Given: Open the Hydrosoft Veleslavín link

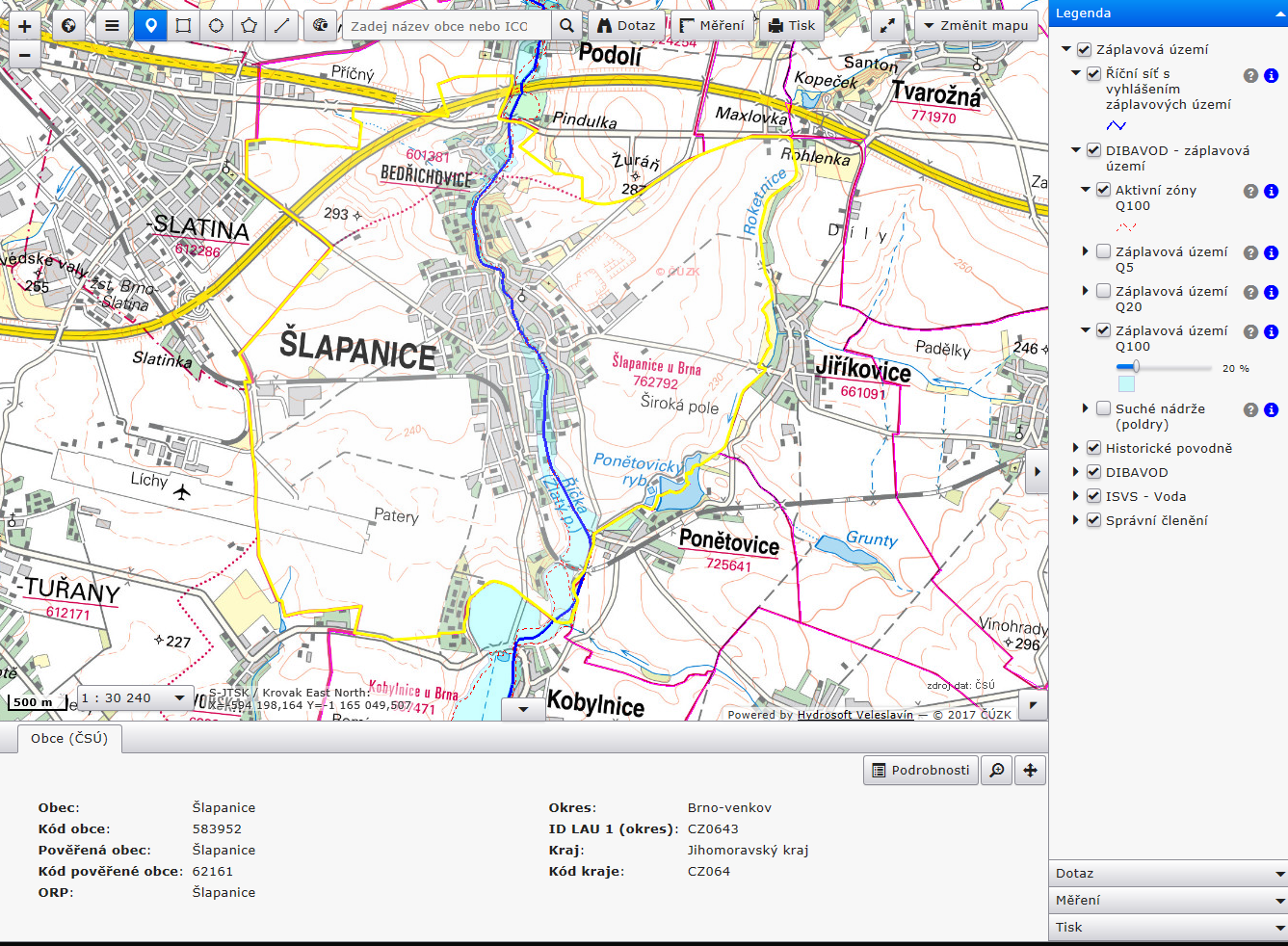Looking at the screenshot, I should pyautogui.click(x=855, y=715).
